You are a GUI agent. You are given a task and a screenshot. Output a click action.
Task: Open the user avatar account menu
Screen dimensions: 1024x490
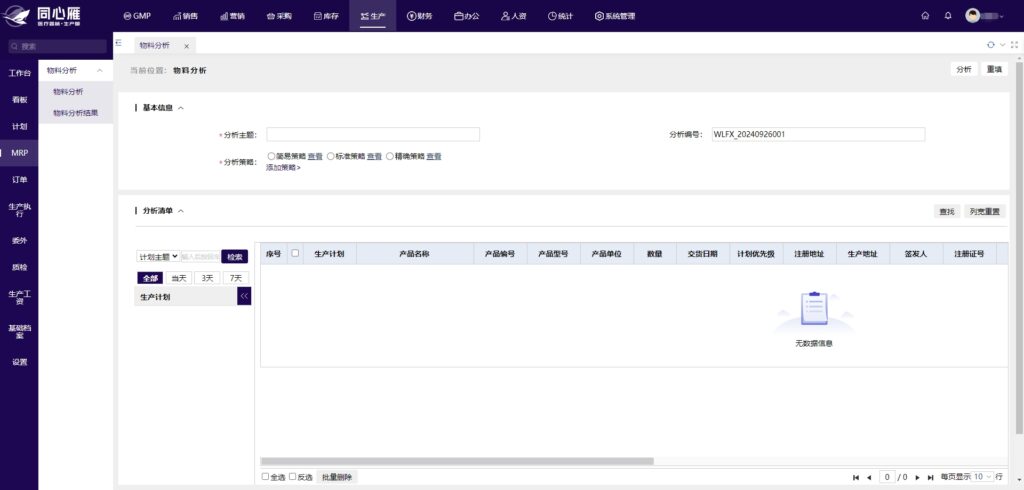(984, 16)
